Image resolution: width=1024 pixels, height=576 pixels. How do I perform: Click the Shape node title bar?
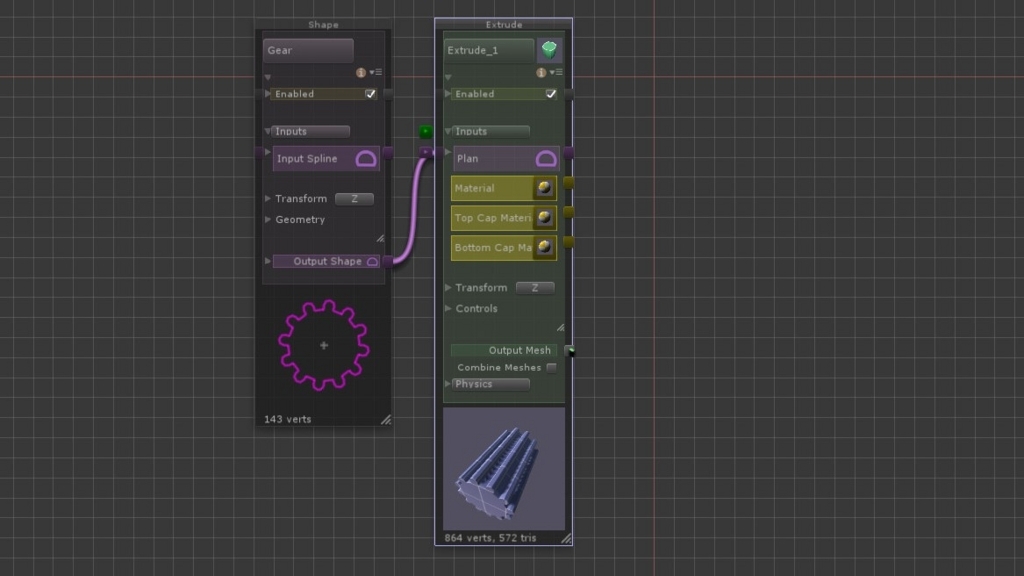click(x=323, y=25)
